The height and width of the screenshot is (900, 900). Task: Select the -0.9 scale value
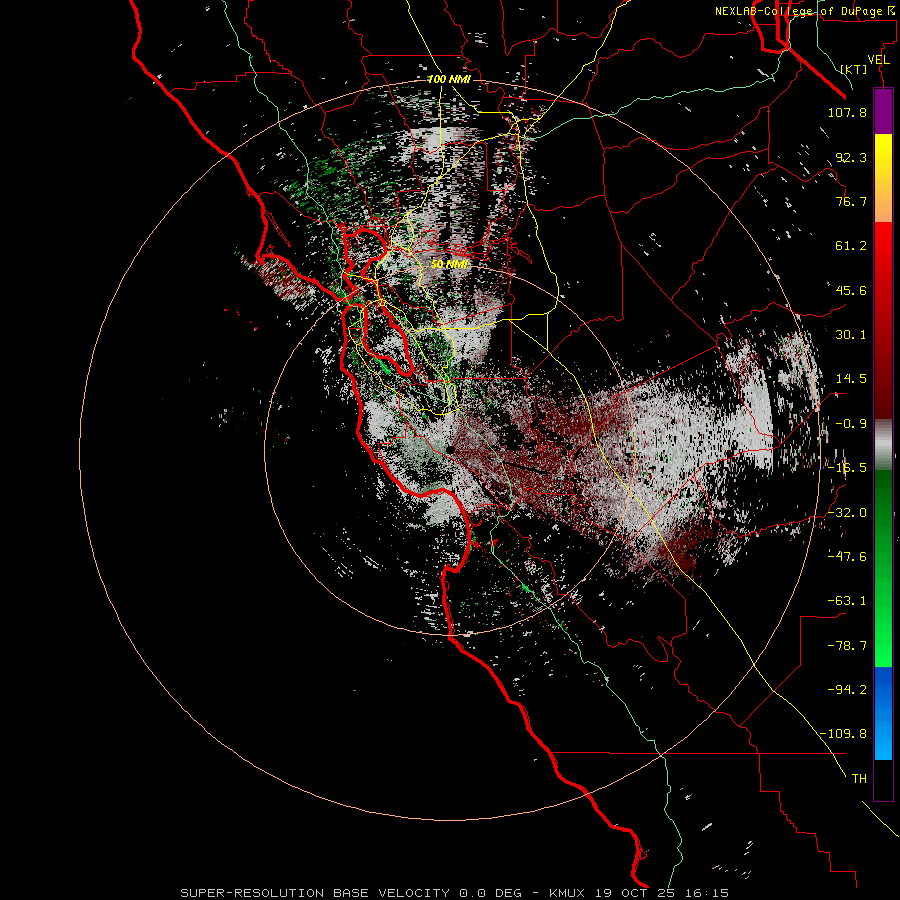point(851,424)
